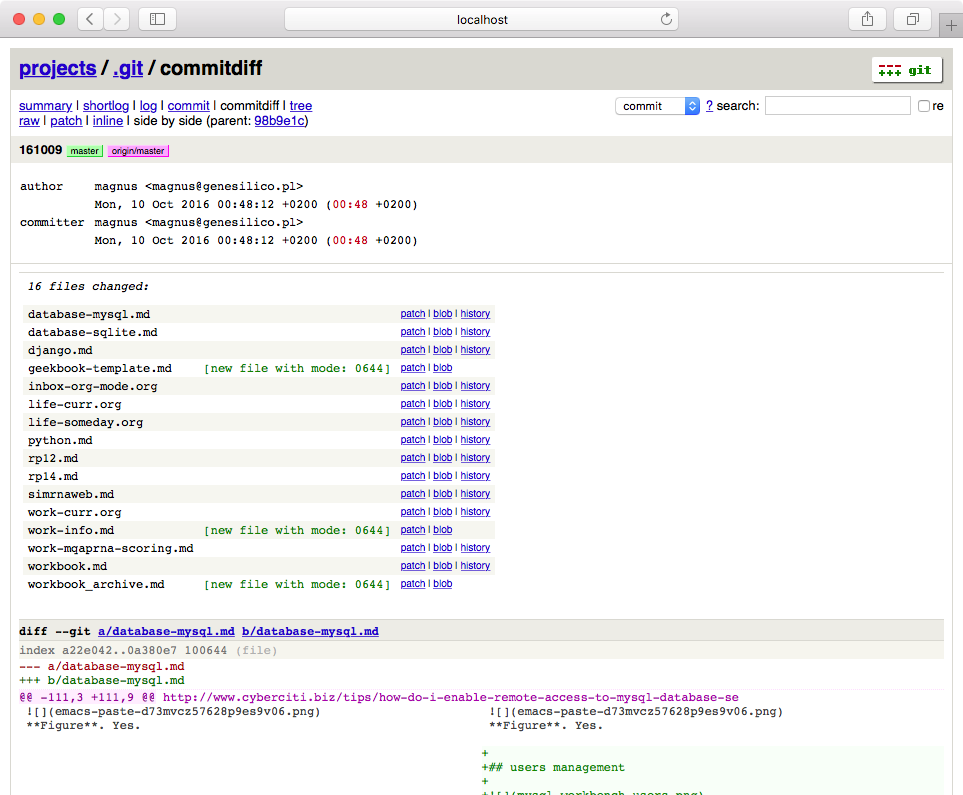Click the localhost address bar
The image size is (963, 795).
pos(482,19)
